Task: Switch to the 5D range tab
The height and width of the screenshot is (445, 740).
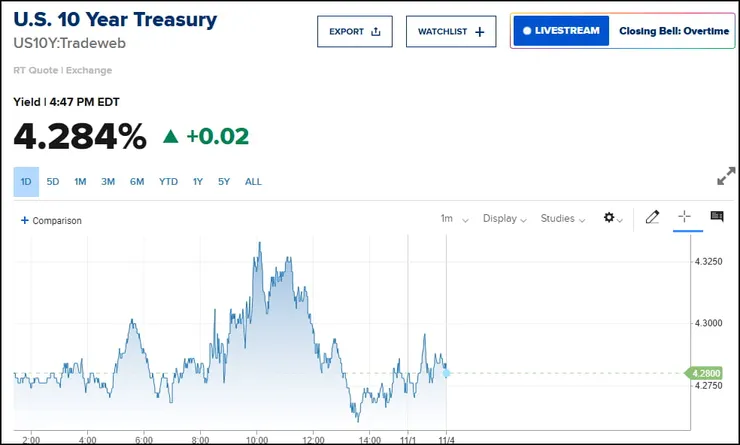Action: pyautogui.click(x=53, y=182)
